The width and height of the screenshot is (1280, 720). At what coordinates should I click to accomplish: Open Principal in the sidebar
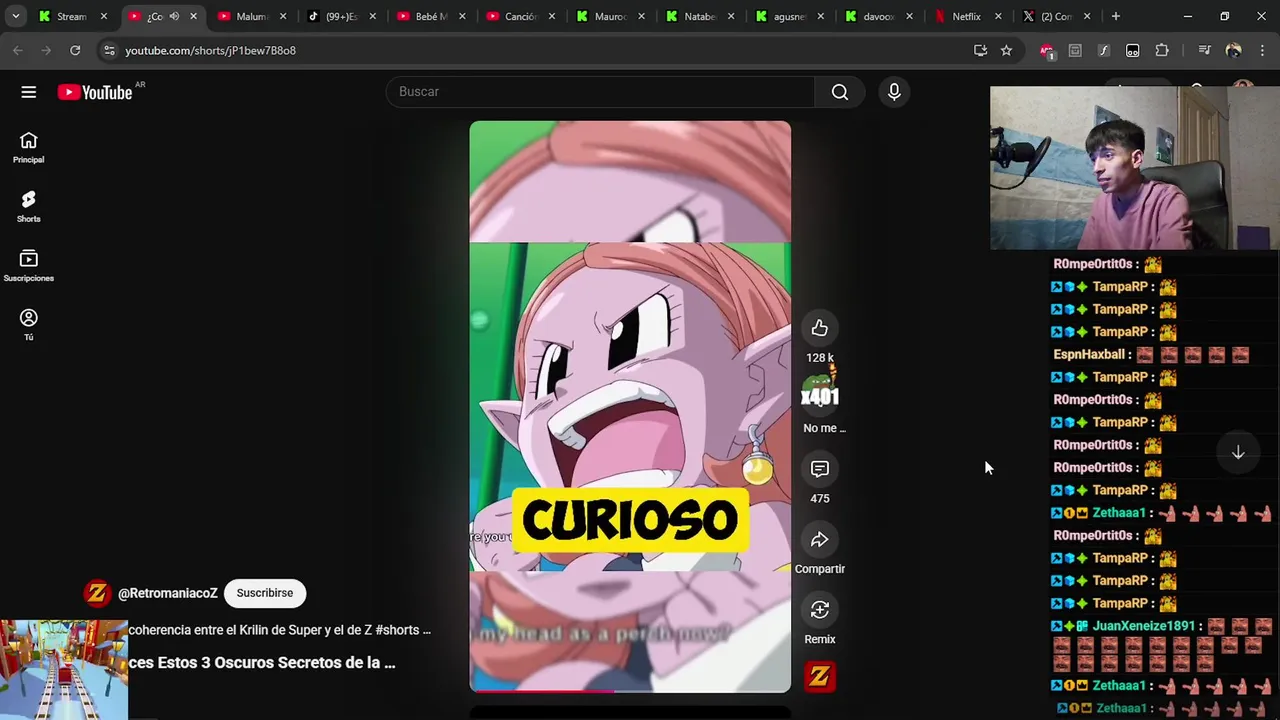pyautogui.click(x=28, y=147)
